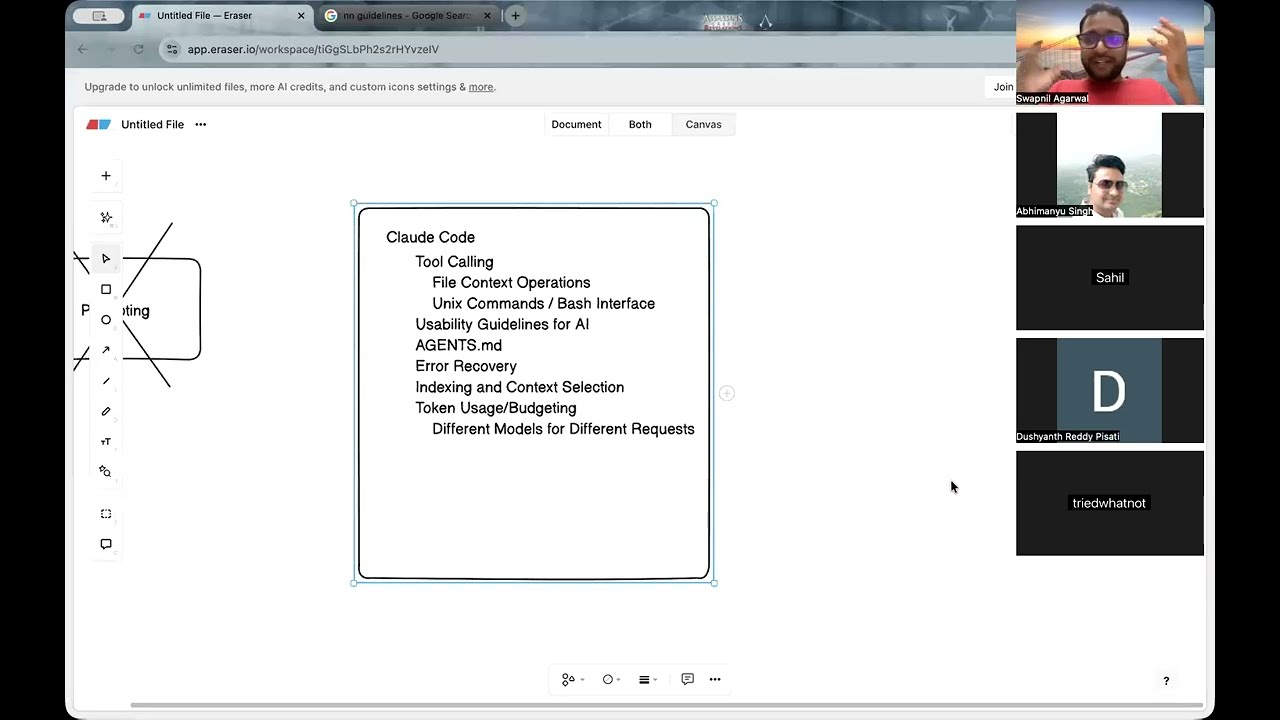Open the fill color dropdown in the bottom toolbar
This screenshot has width=1280, height=720.
(x=611, y=680)
